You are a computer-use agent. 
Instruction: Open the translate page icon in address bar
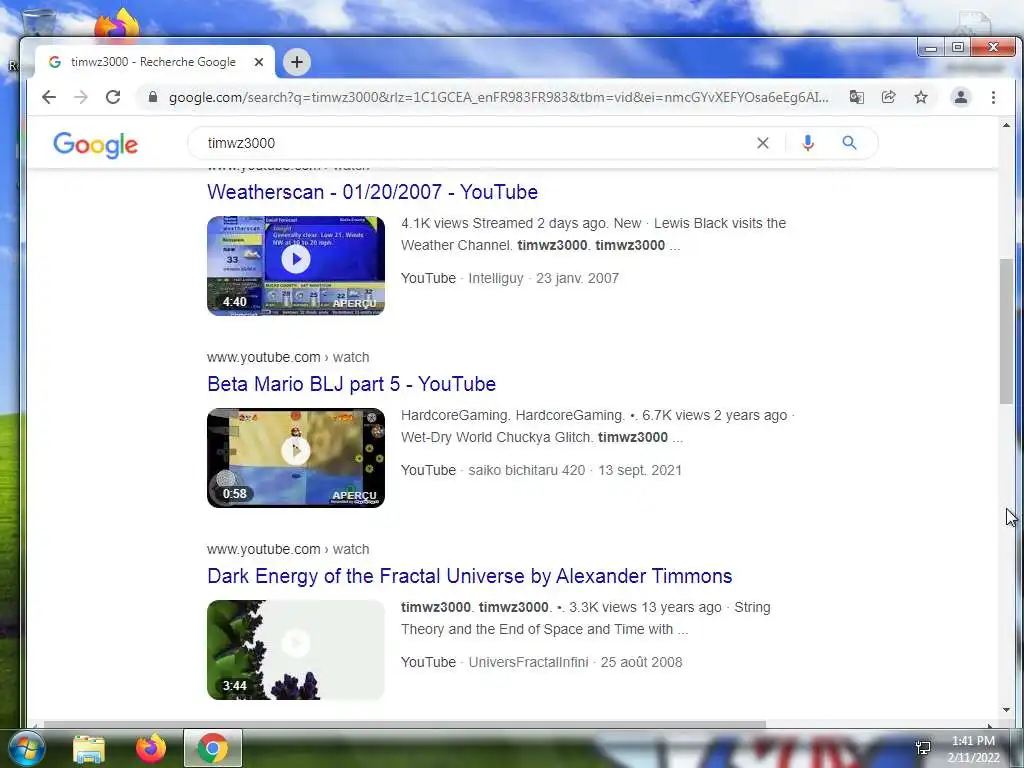point(856,97)
